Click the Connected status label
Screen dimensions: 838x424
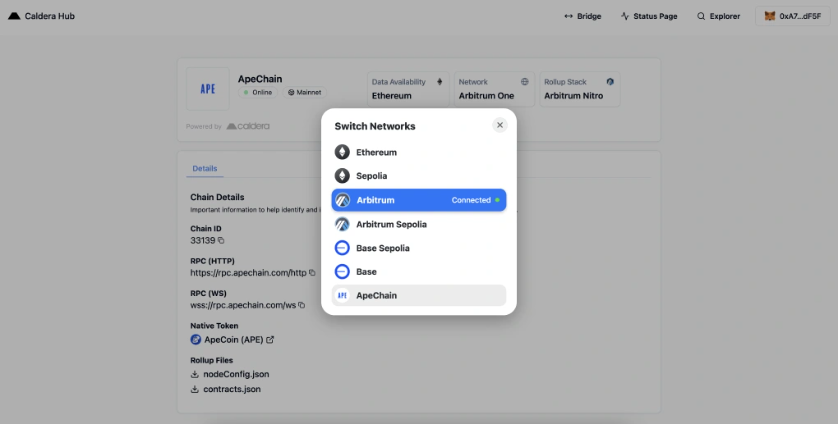click(x=471, y=200)
